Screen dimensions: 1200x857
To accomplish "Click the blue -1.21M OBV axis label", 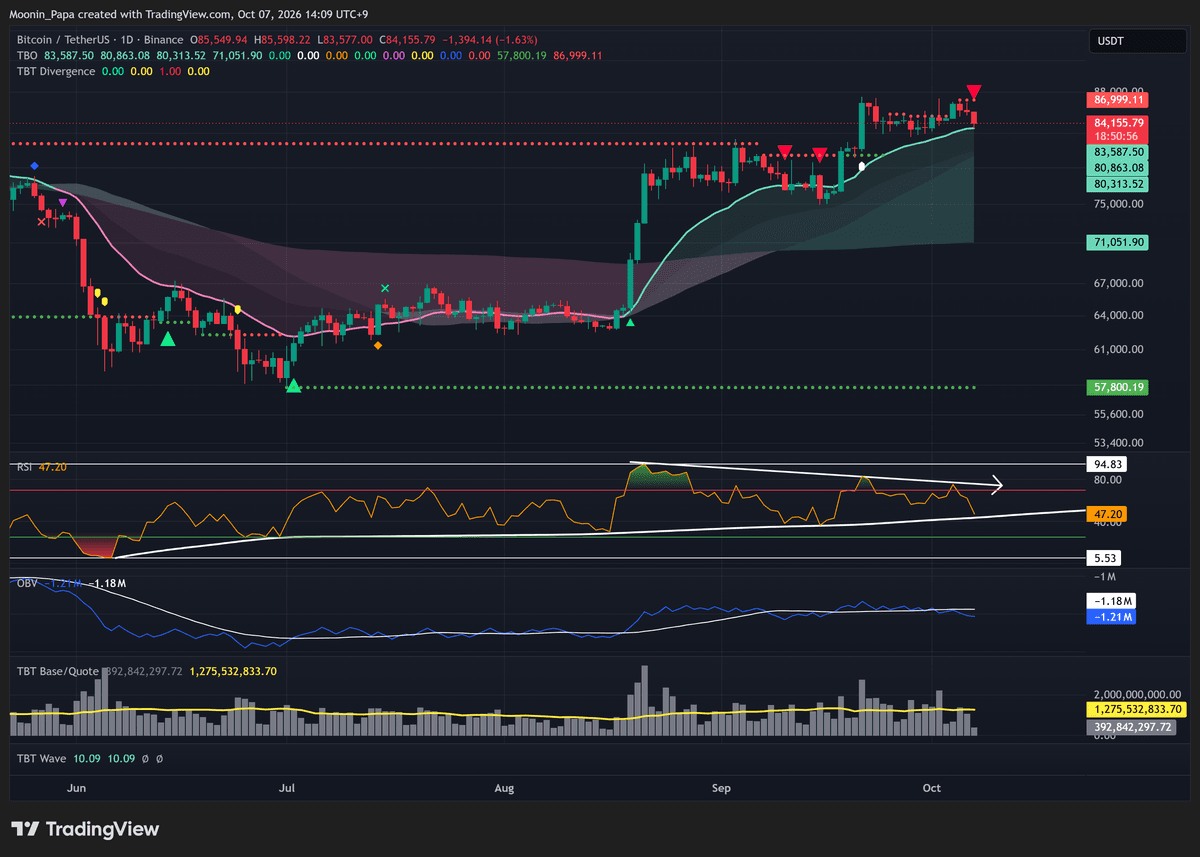I will [x=1113, y=617].
